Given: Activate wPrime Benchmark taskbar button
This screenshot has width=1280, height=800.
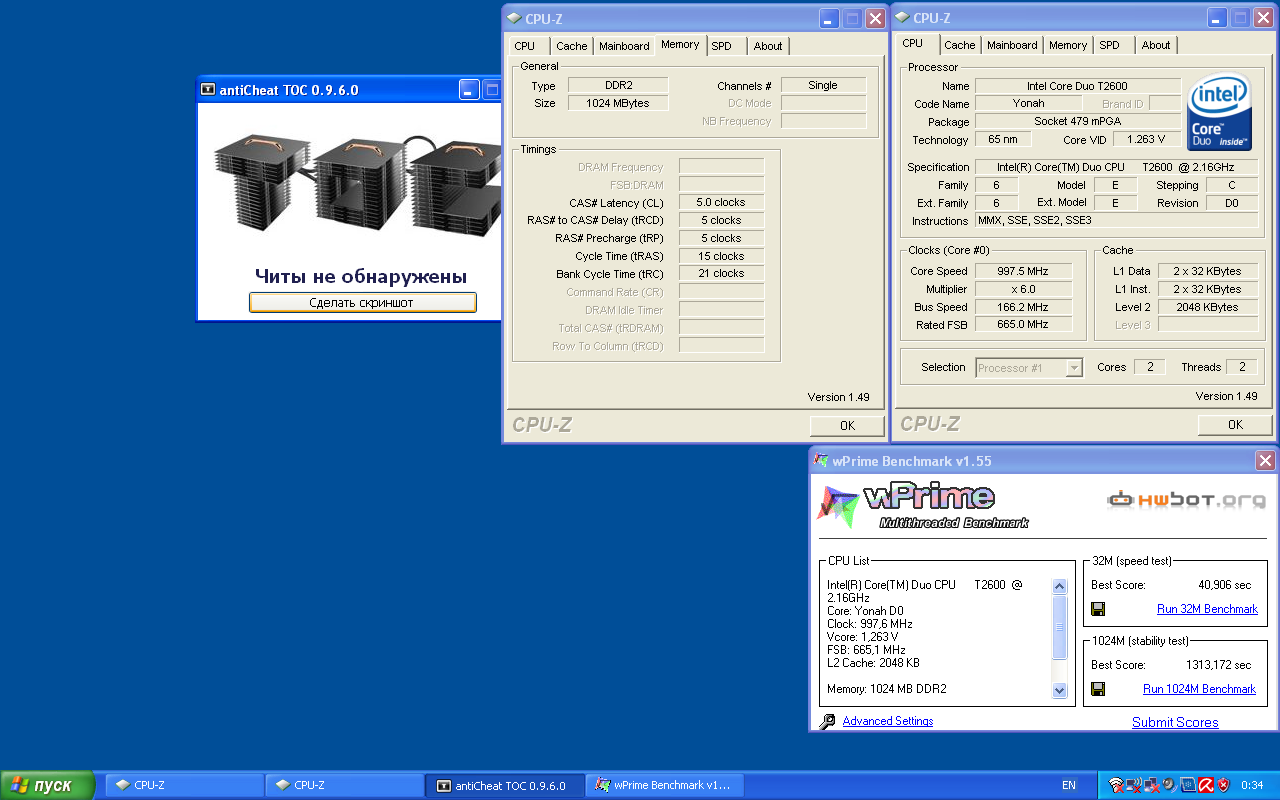Looking at the screenshot, I should coord(665,785).
